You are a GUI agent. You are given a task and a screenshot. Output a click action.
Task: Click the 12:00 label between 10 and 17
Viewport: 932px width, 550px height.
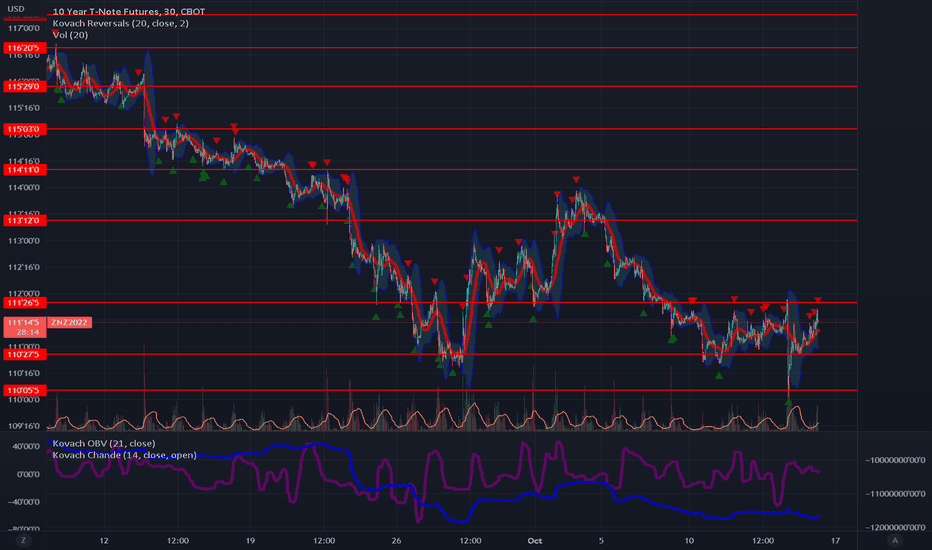(763, 540)
